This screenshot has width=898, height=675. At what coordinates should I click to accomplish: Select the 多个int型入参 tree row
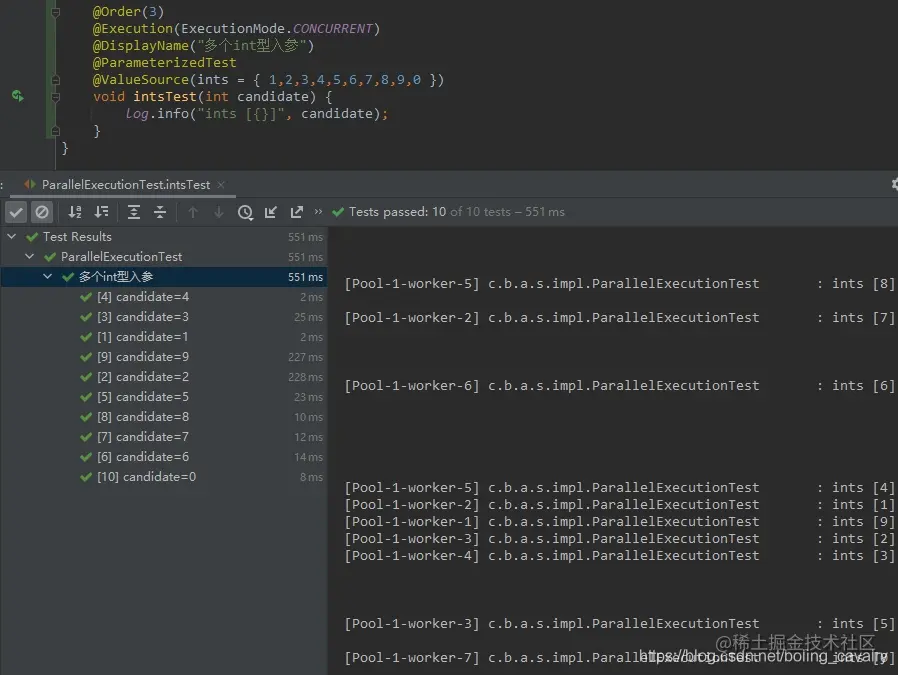pos(164,277)
